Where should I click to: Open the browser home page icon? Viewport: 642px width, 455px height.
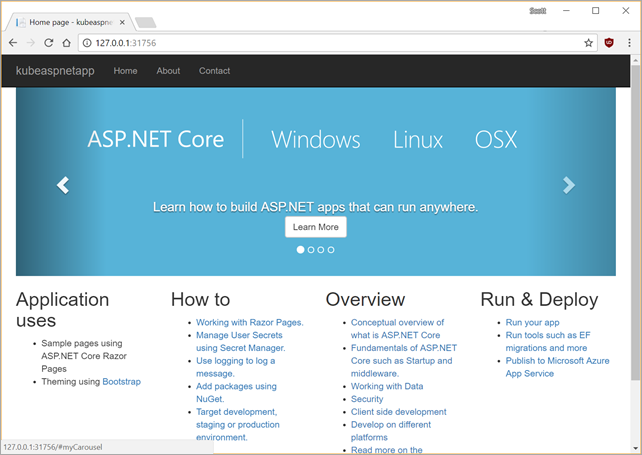point(66,43)
